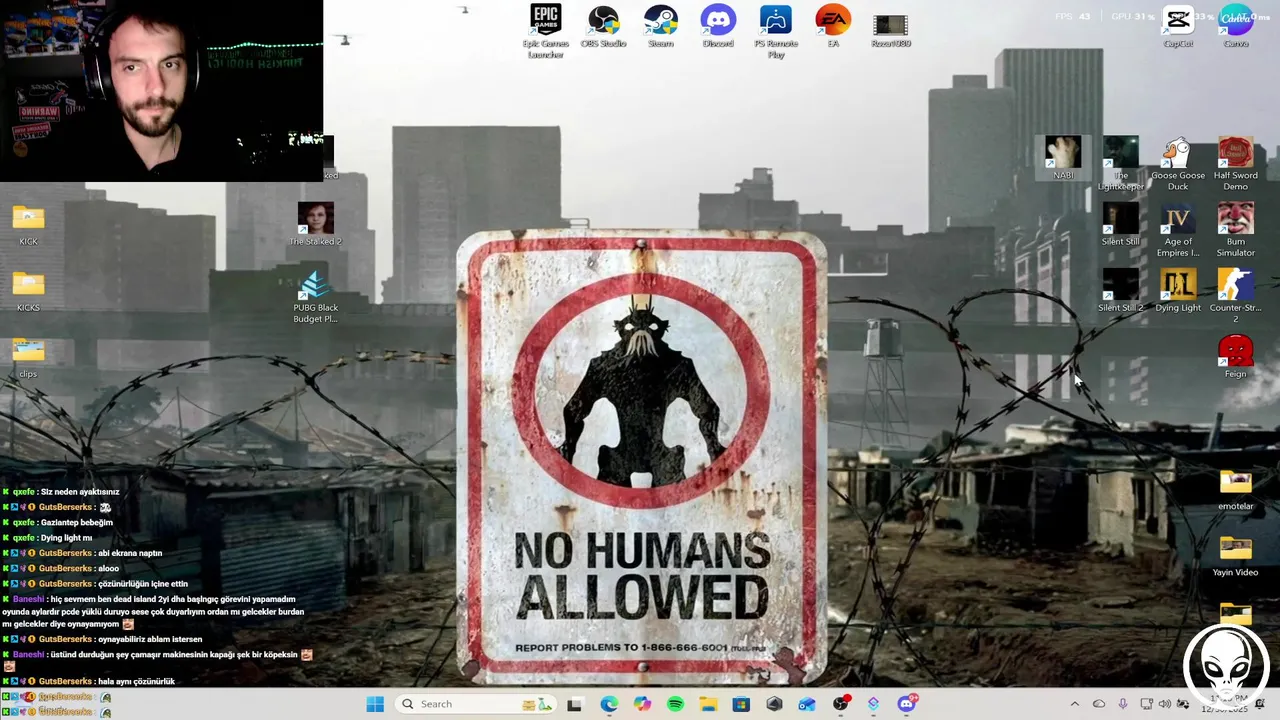Image resolution: width=1280 pixels, height=720 pixels.
Task: Select the Steam desktop icon
Action: 660,27
